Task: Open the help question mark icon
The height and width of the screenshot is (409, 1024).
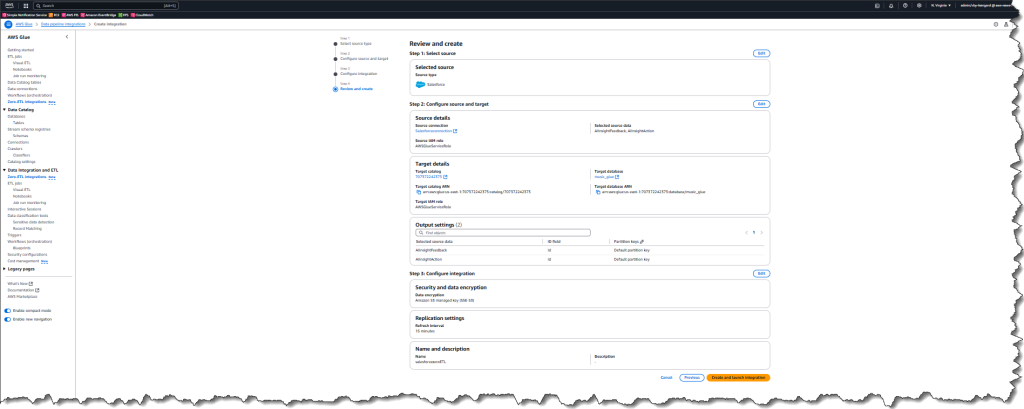Action: (x=905, y=5)
